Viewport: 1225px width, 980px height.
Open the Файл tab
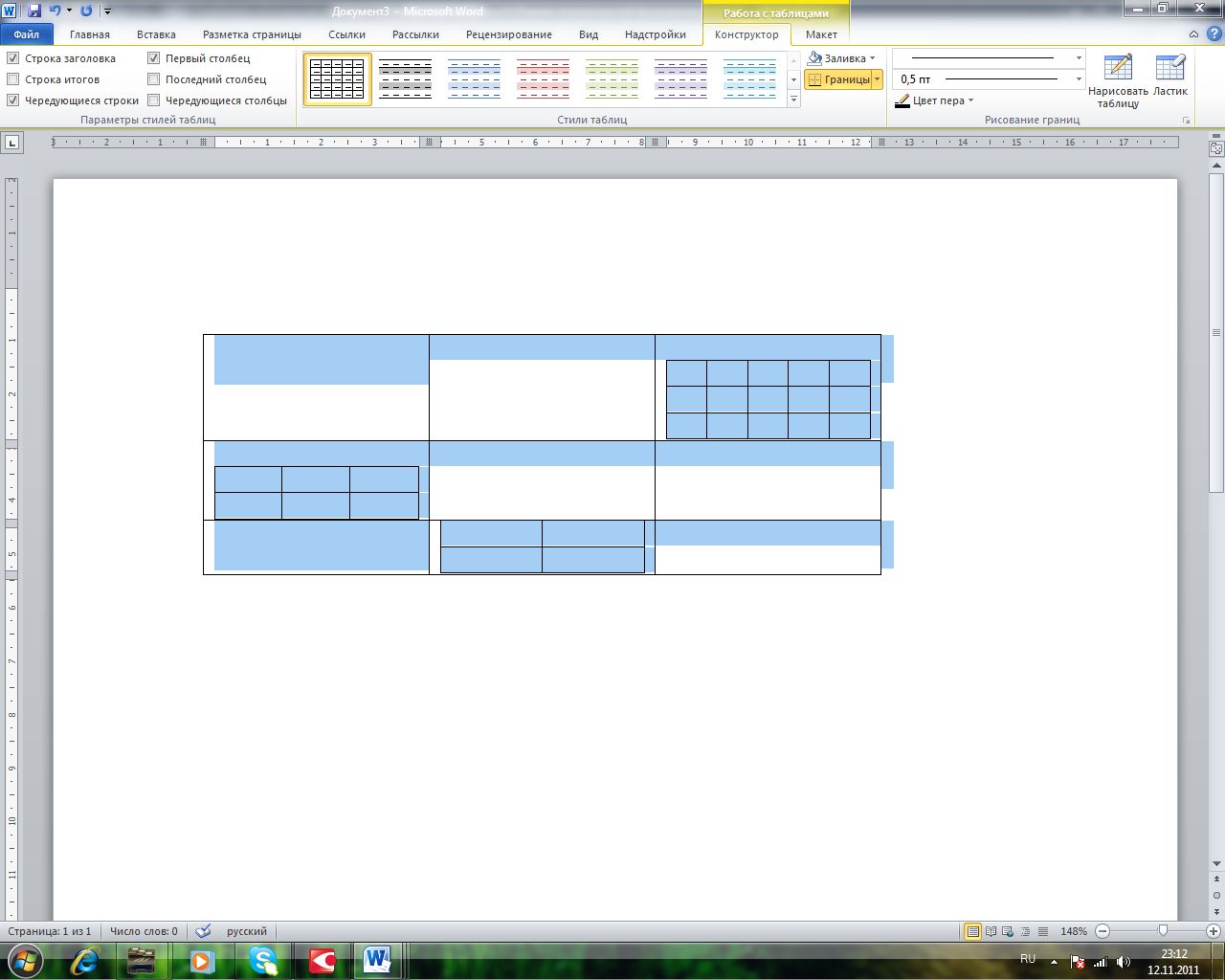[x=27, y=34]
